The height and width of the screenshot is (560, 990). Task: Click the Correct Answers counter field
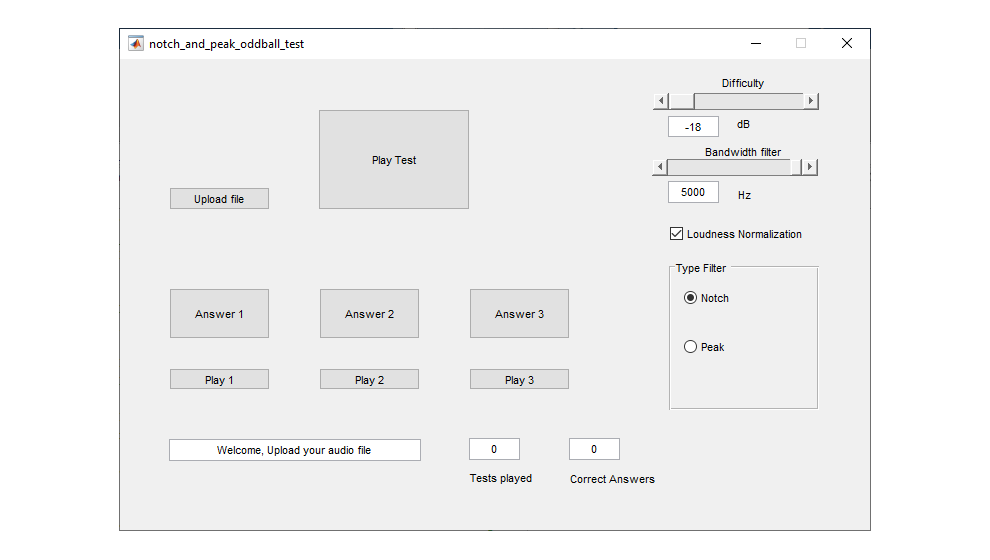[x=594, y=449]
